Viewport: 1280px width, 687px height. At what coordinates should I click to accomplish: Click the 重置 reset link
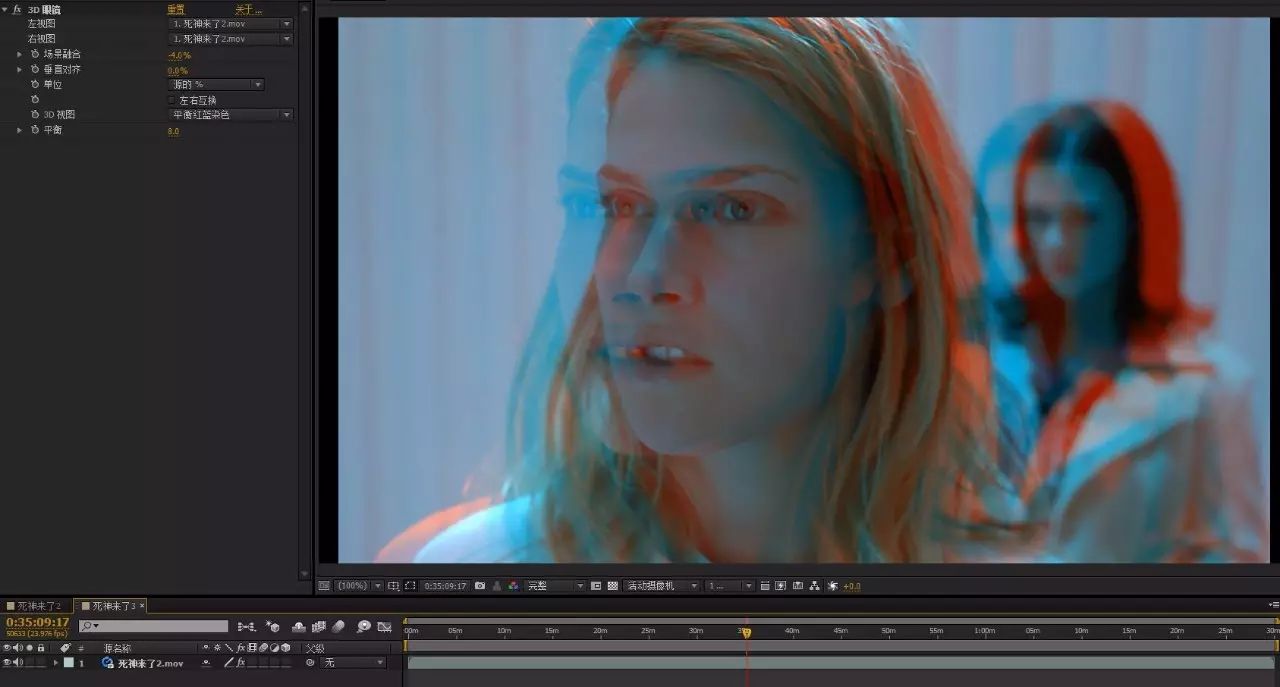pos(176,9)
